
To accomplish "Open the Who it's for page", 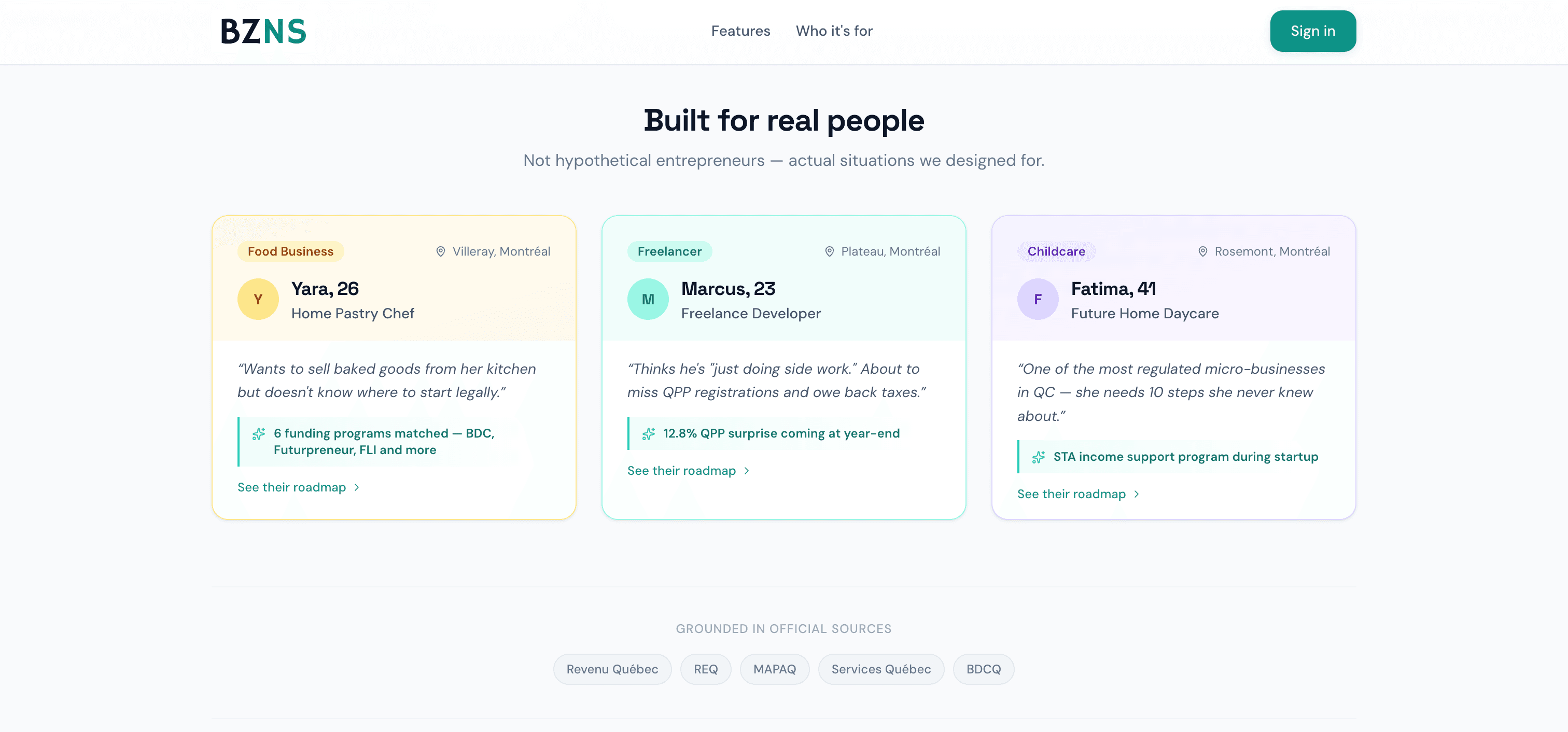I will click(x=834, y=31).
